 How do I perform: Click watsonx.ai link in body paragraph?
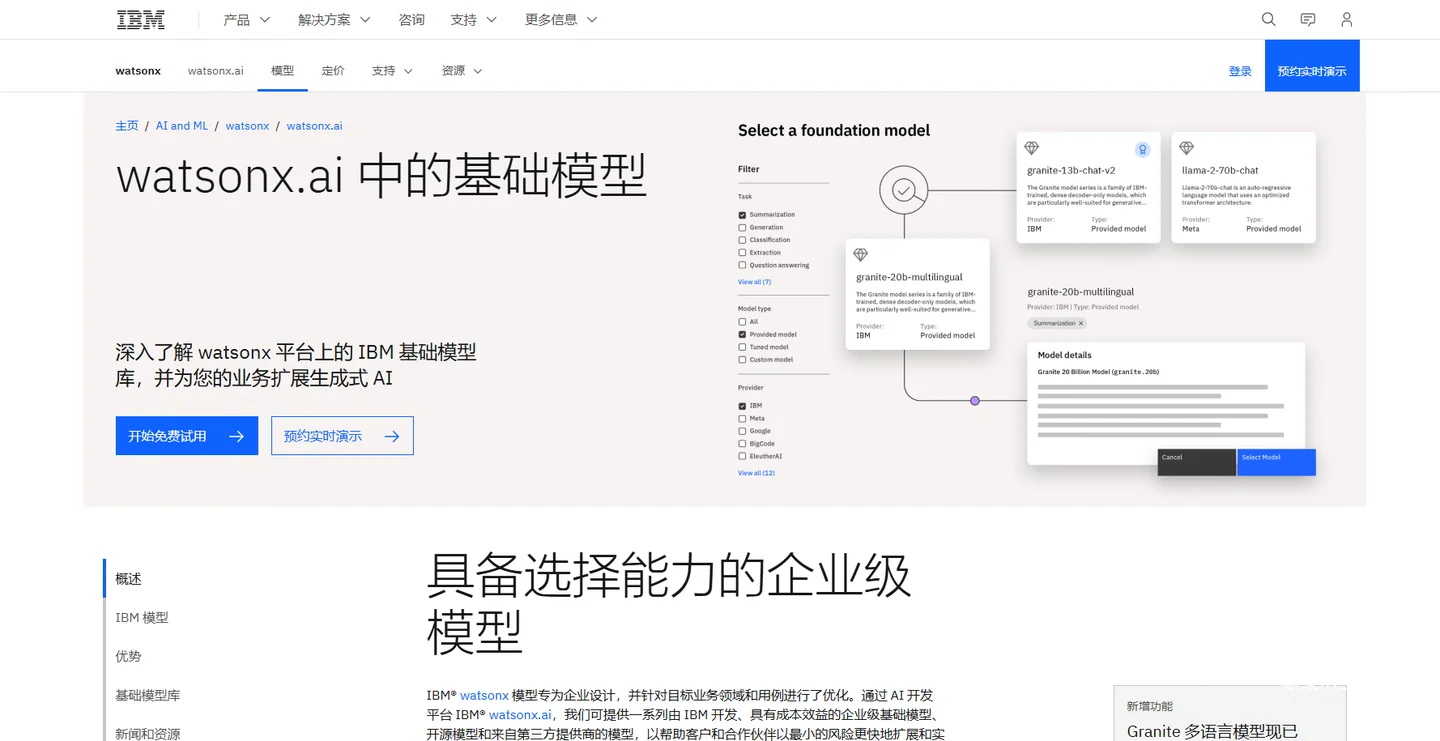520,715
